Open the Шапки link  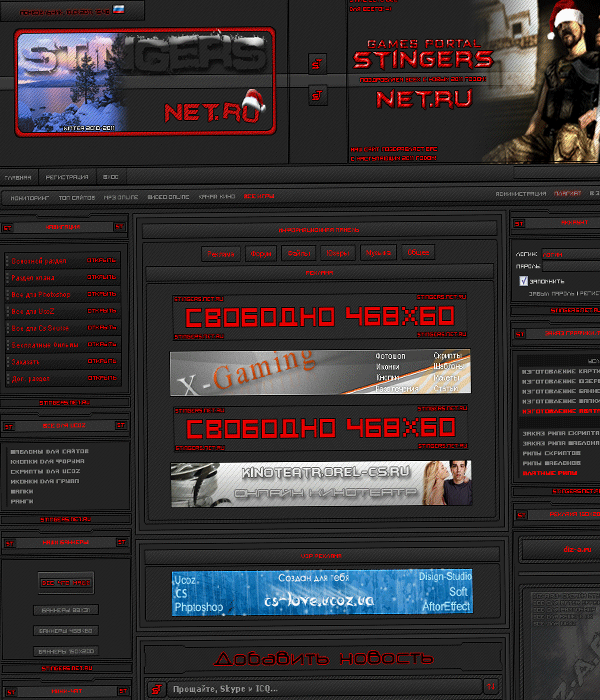[x=21, y=491]
